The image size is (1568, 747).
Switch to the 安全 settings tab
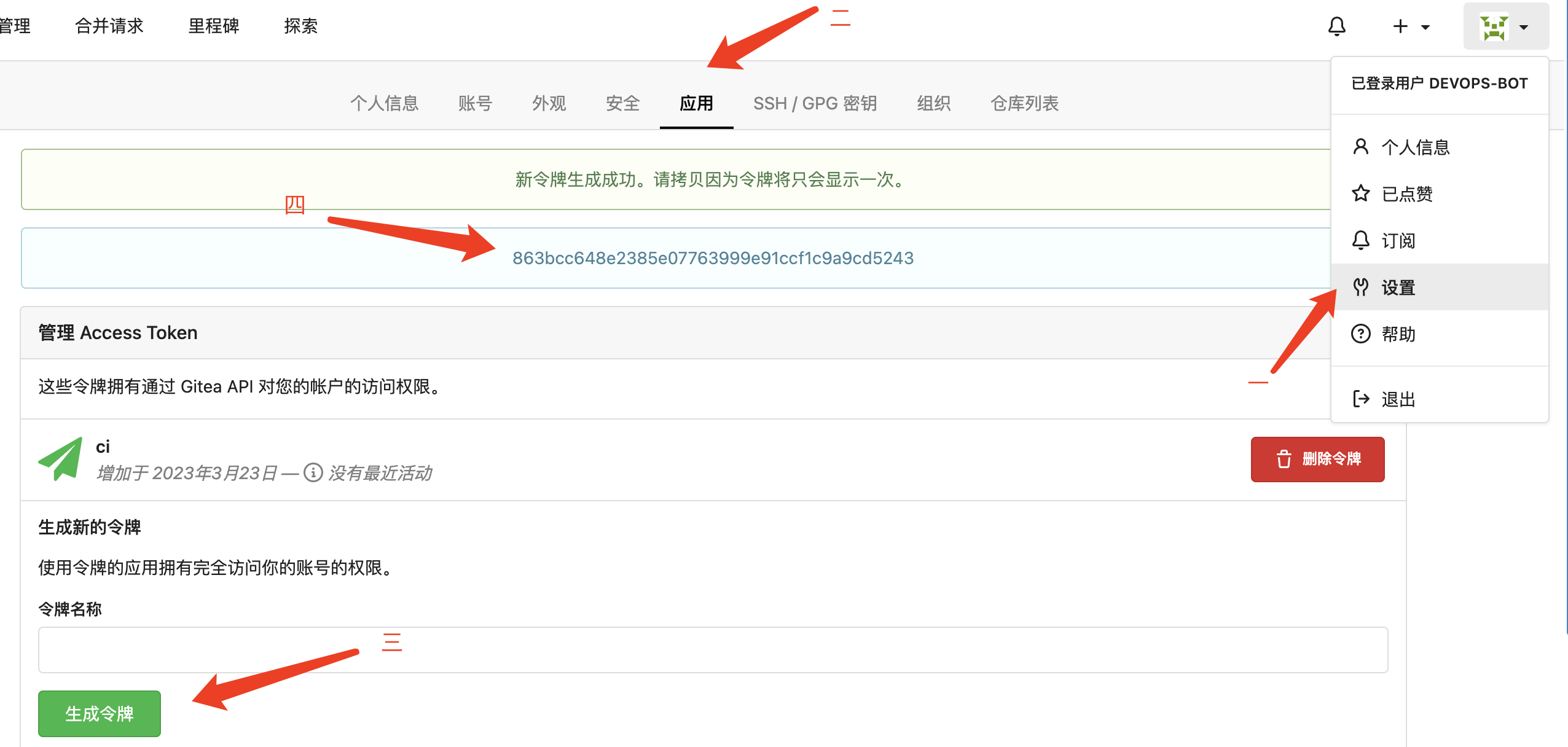tap(622, 103)
